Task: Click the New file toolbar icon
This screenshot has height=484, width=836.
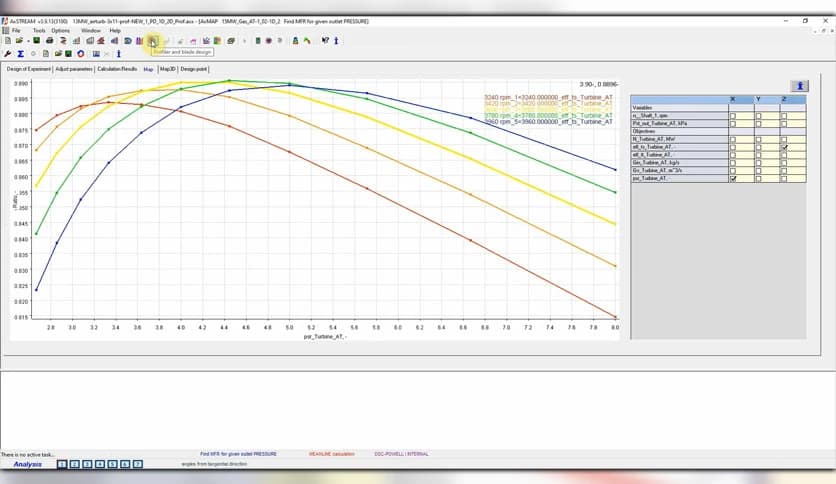Action: tap(8, 41)
